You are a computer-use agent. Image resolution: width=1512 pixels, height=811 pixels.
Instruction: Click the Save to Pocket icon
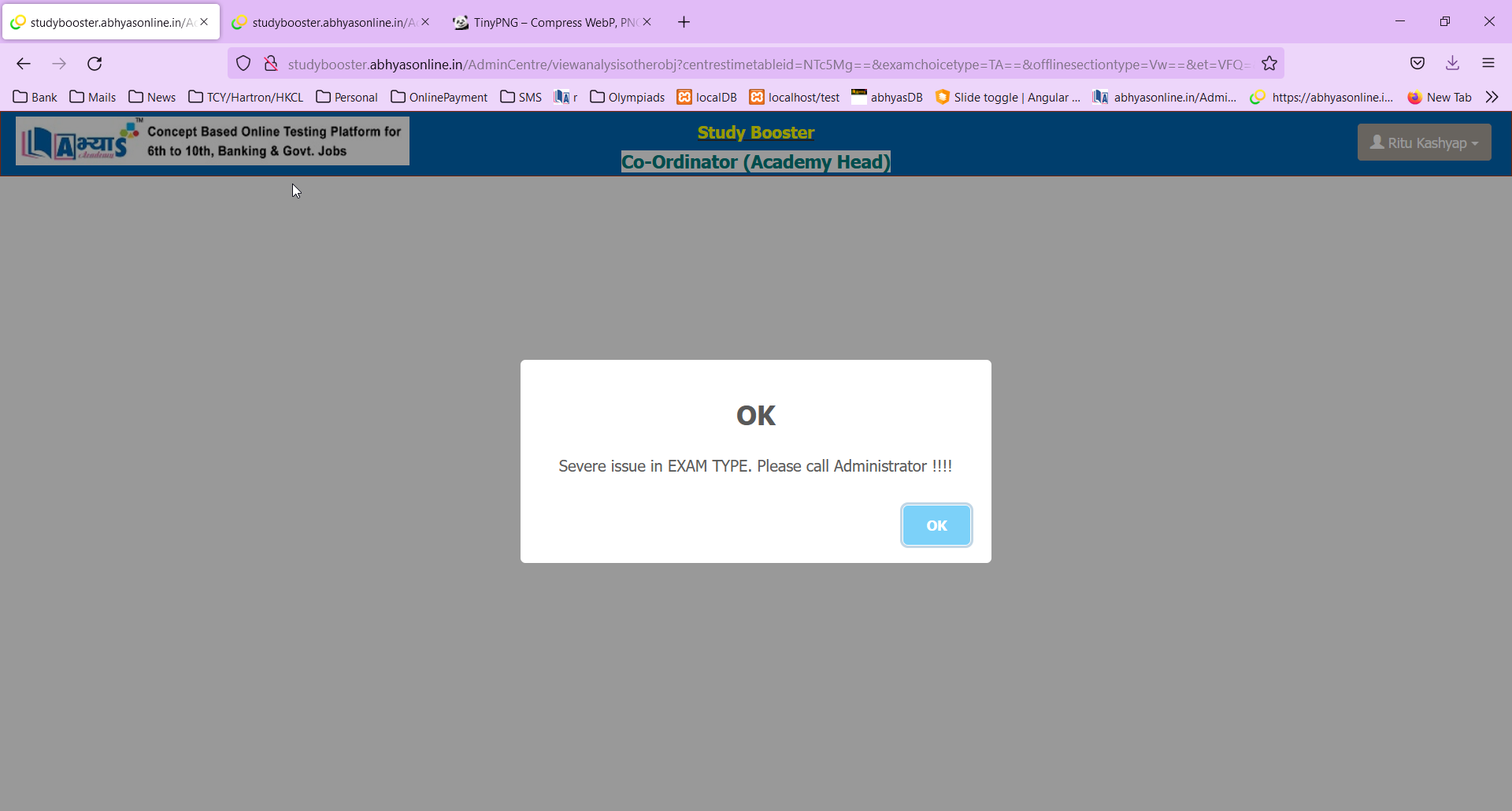coord(1417,64)
